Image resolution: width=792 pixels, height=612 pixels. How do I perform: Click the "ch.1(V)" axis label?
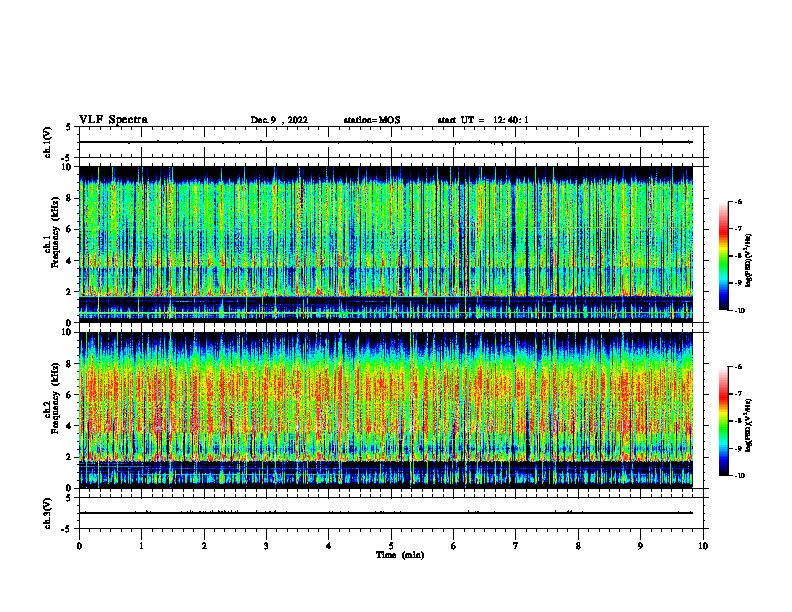tap(48, 142)
